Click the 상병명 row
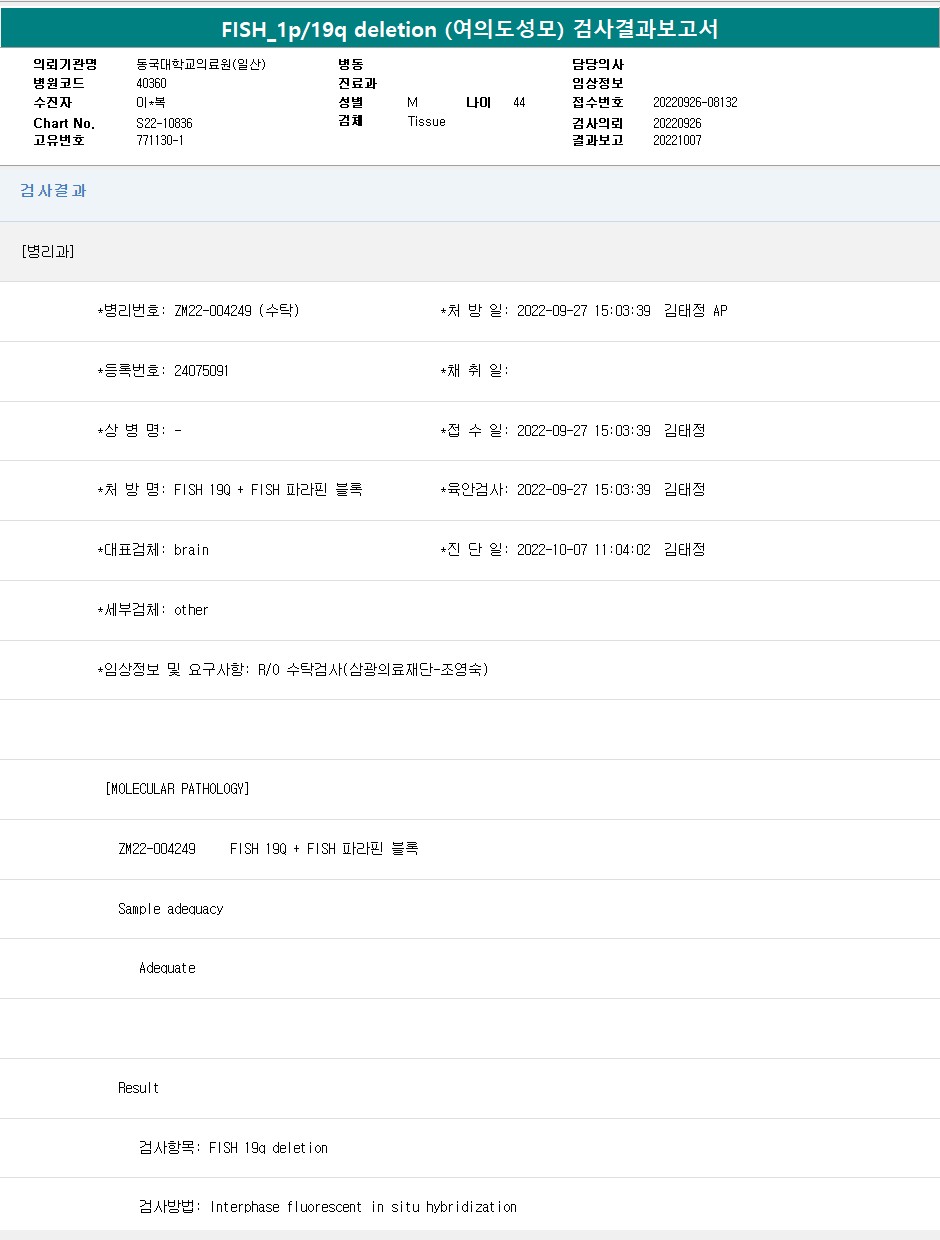The image size is (940, 1240). pyautogui.click(x=139, y=431)
